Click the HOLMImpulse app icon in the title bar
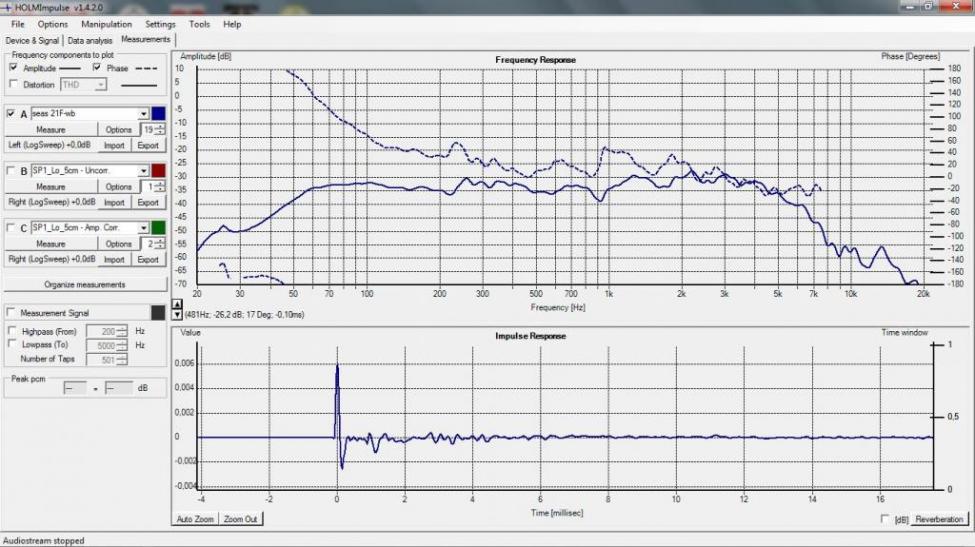The width and height of the screenshot is (975, 547). pyautogui.click(x=8, y=7)
